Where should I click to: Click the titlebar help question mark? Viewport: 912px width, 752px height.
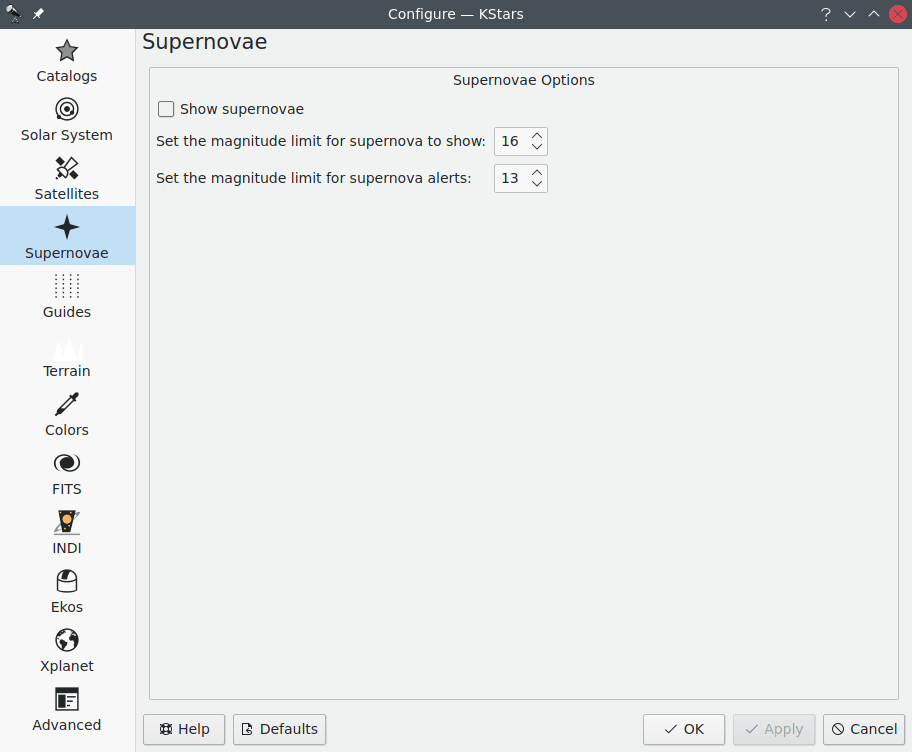pos(825,14)
